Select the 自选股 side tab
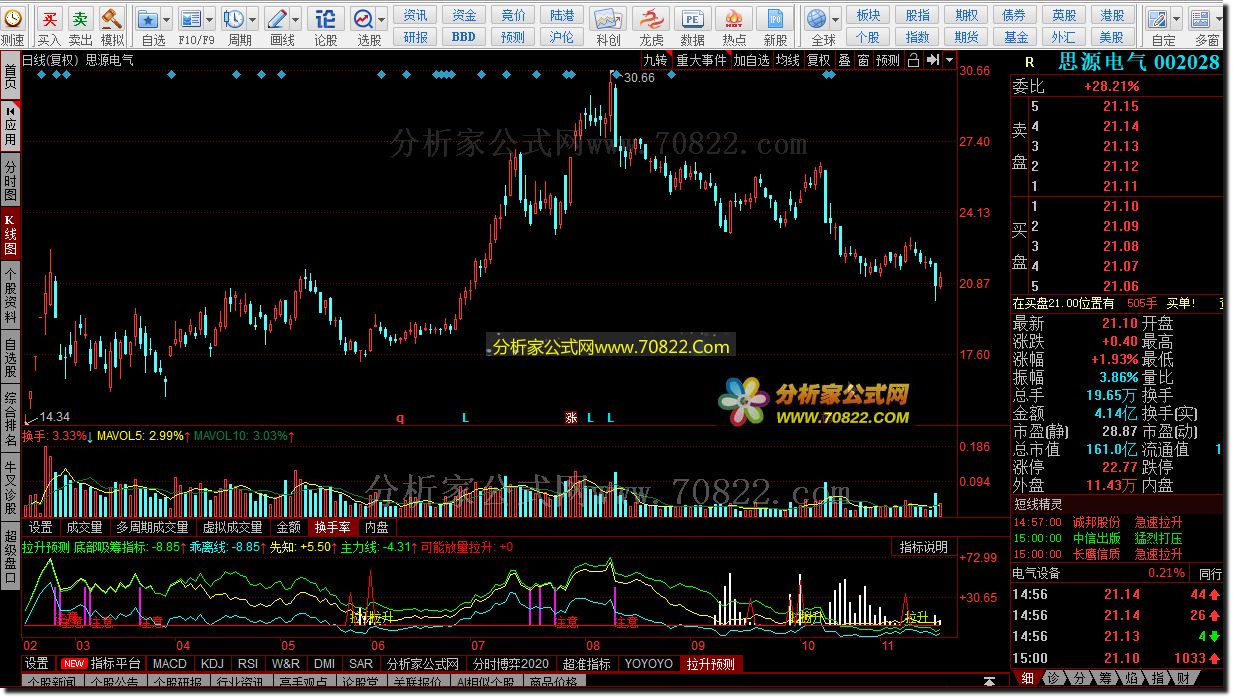Viewport: 1233px width, 697px height. point(10,358)
